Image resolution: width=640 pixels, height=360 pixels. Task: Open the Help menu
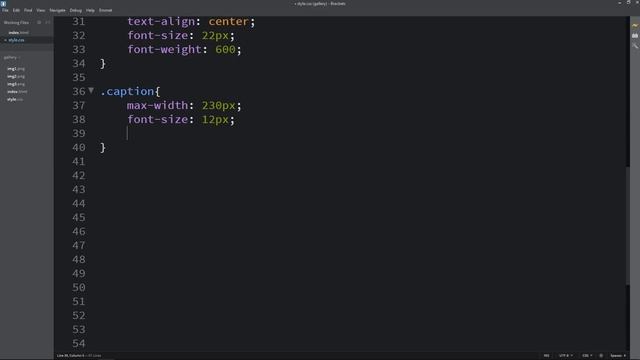90,10
